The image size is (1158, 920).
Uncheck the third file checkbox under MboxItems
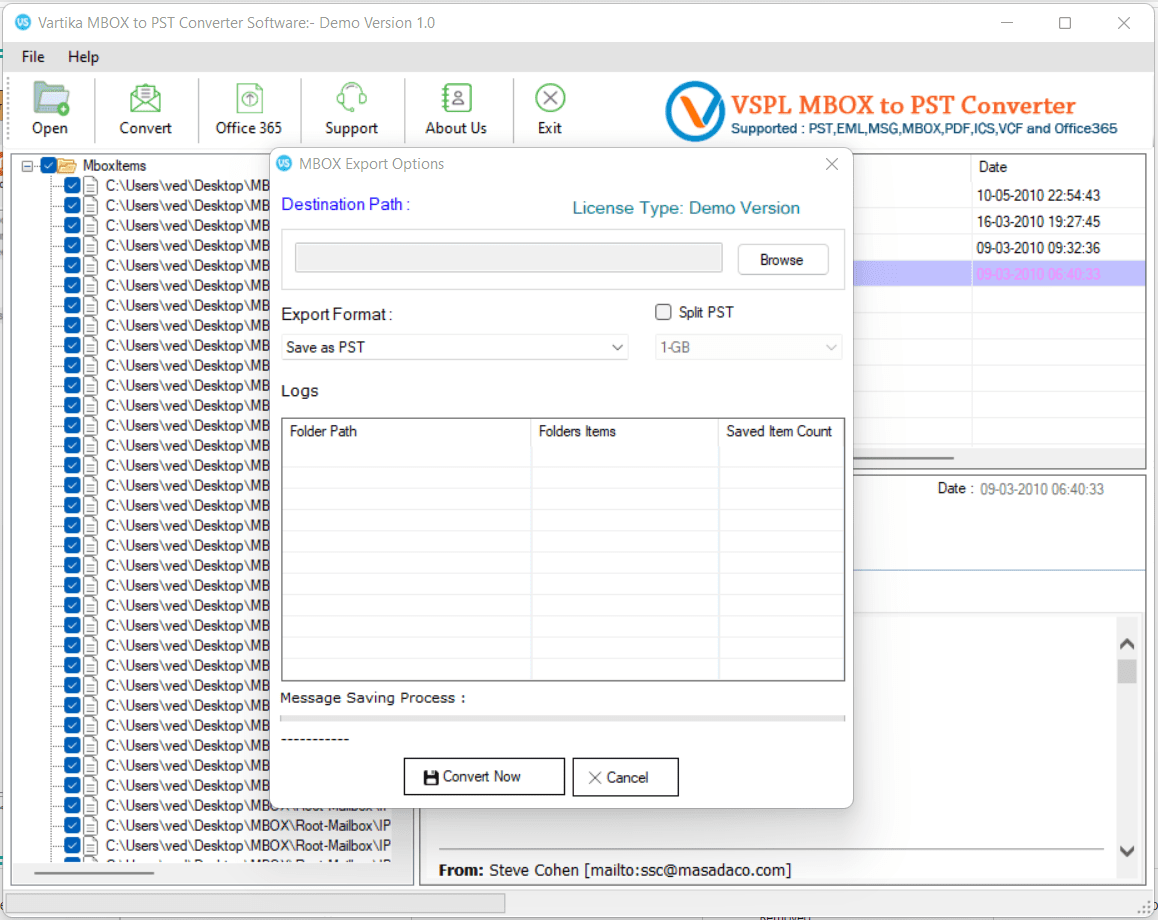click(x=72, y=225)
